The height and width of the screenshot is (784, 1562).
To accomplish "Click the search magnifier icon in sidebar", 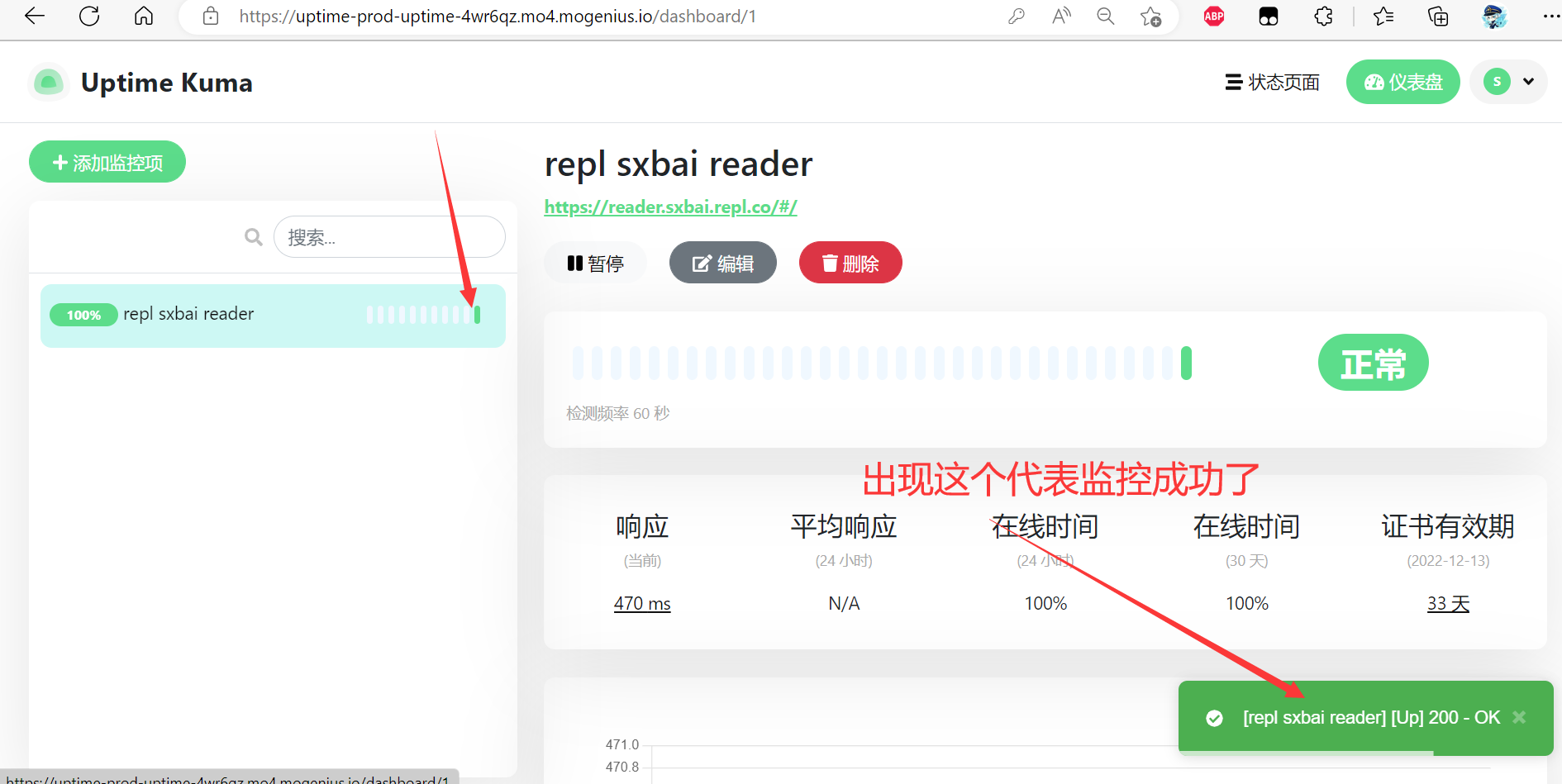I will tap(253, 238).
